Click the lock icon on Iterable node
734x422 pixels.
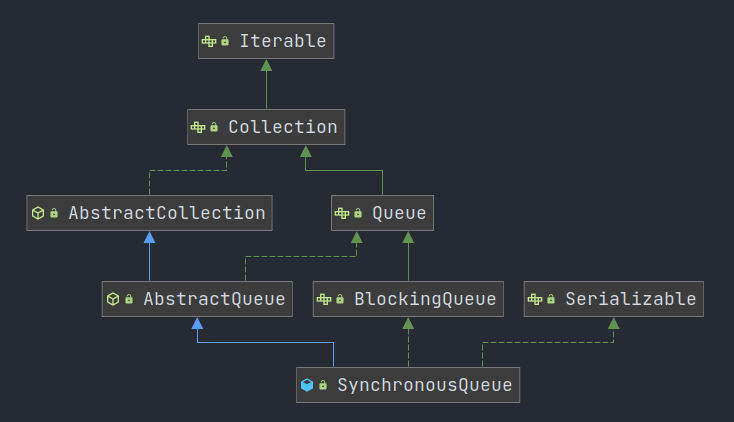point(225,41)
